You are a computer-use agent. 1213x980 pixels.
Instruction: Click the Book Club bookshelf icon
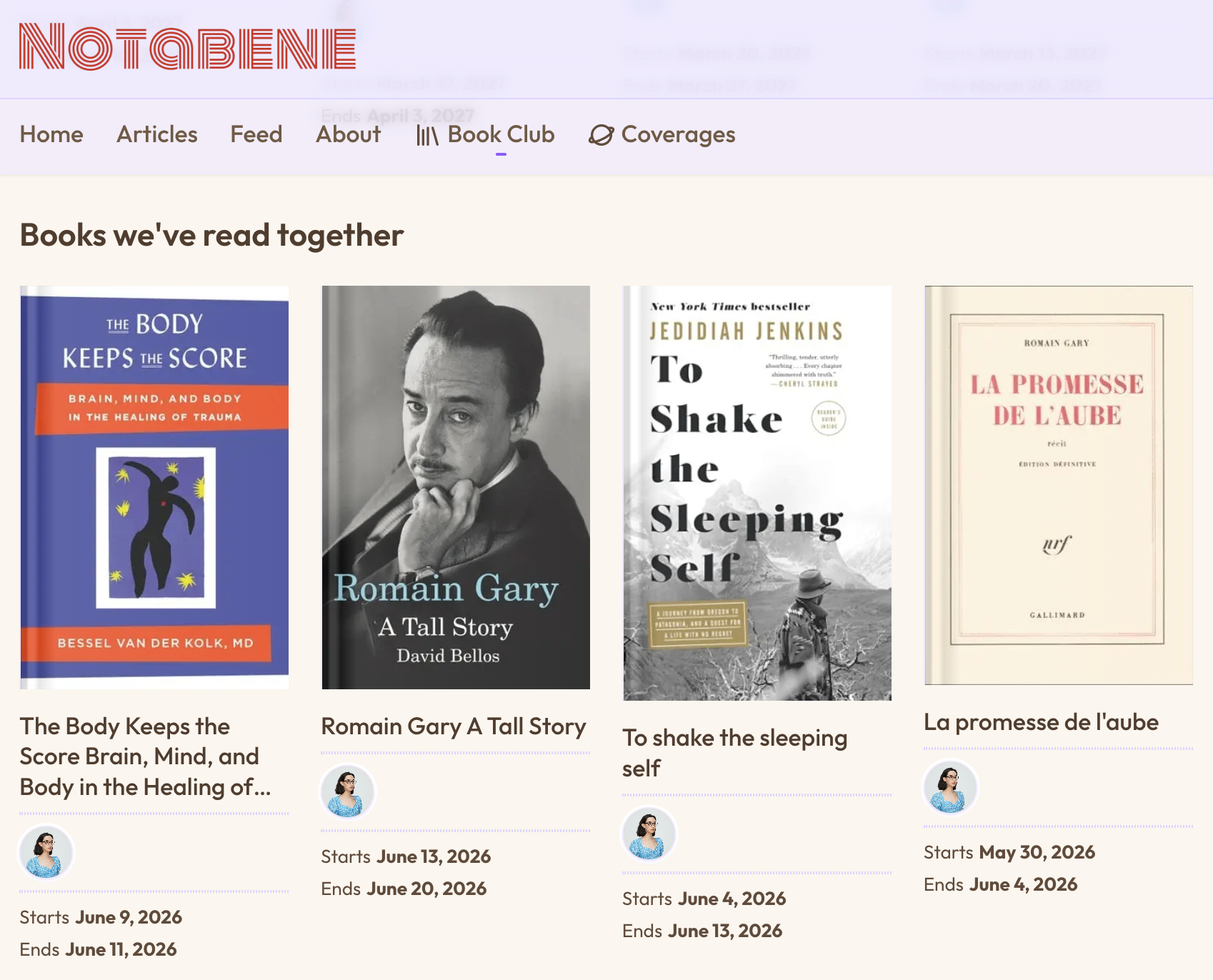click(426, 135)
